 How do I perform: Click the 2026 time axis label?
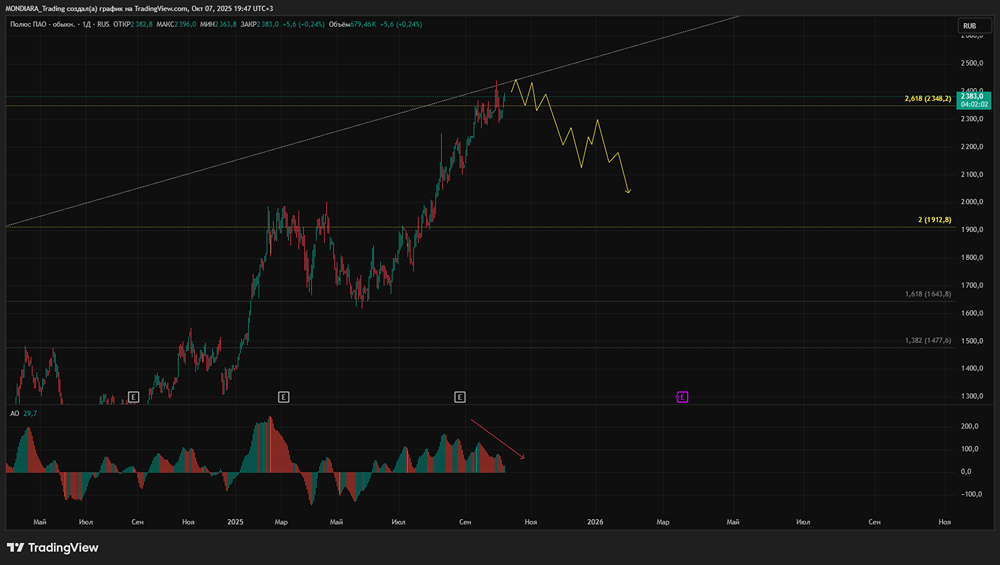coord(595,522)
